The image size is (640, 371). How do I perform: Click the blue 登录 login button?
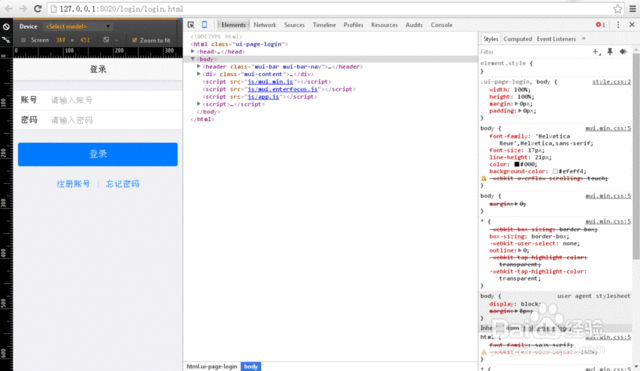click(98, 154)
